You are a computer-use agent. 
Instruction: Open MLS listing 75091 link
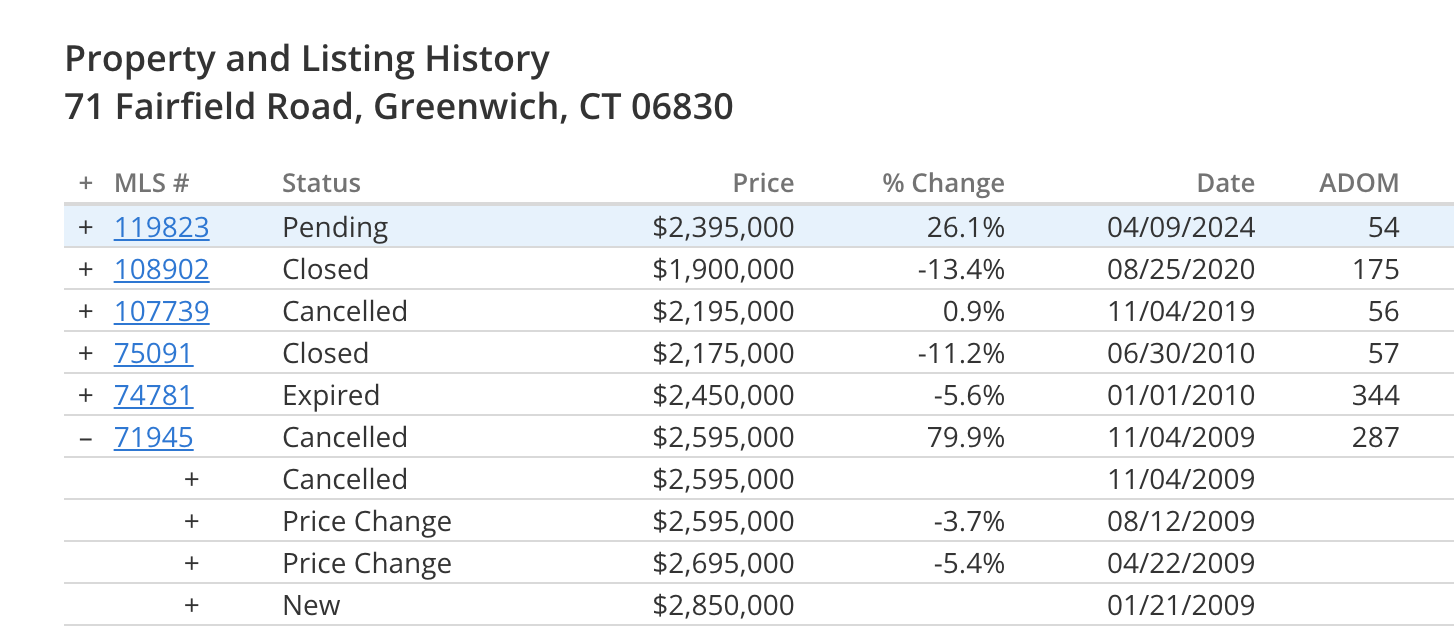154,354
